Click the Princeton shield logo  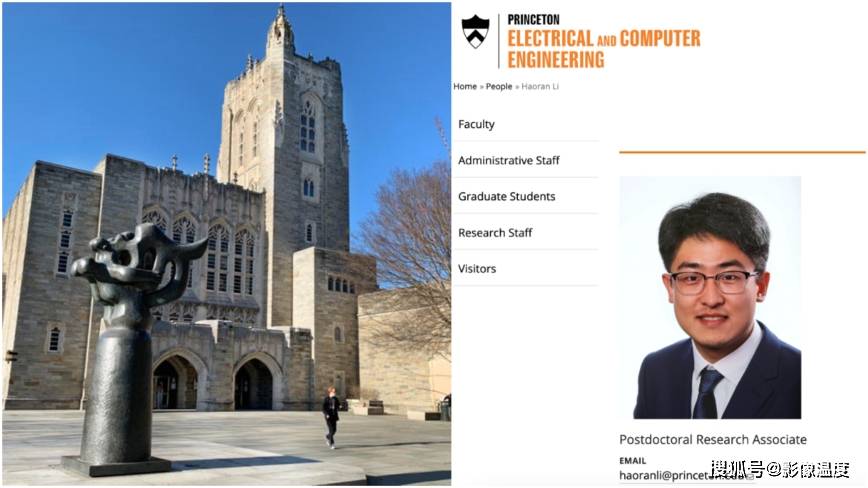pos(476,32)
